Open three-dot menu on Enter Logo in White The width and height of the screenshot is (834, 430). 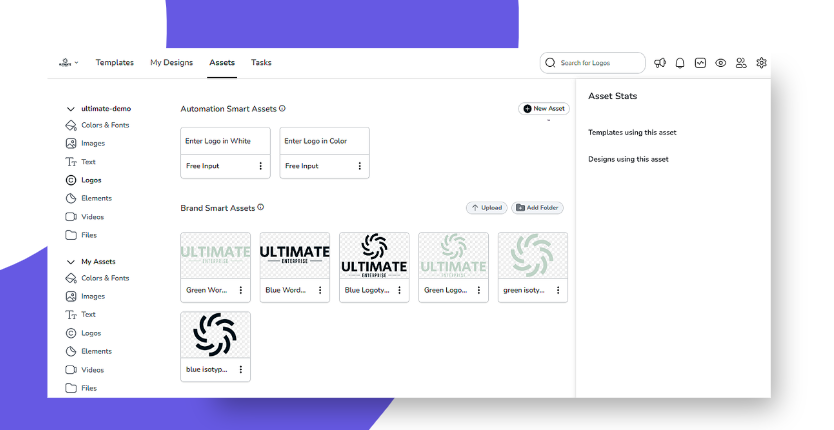[x=261, y=166]
